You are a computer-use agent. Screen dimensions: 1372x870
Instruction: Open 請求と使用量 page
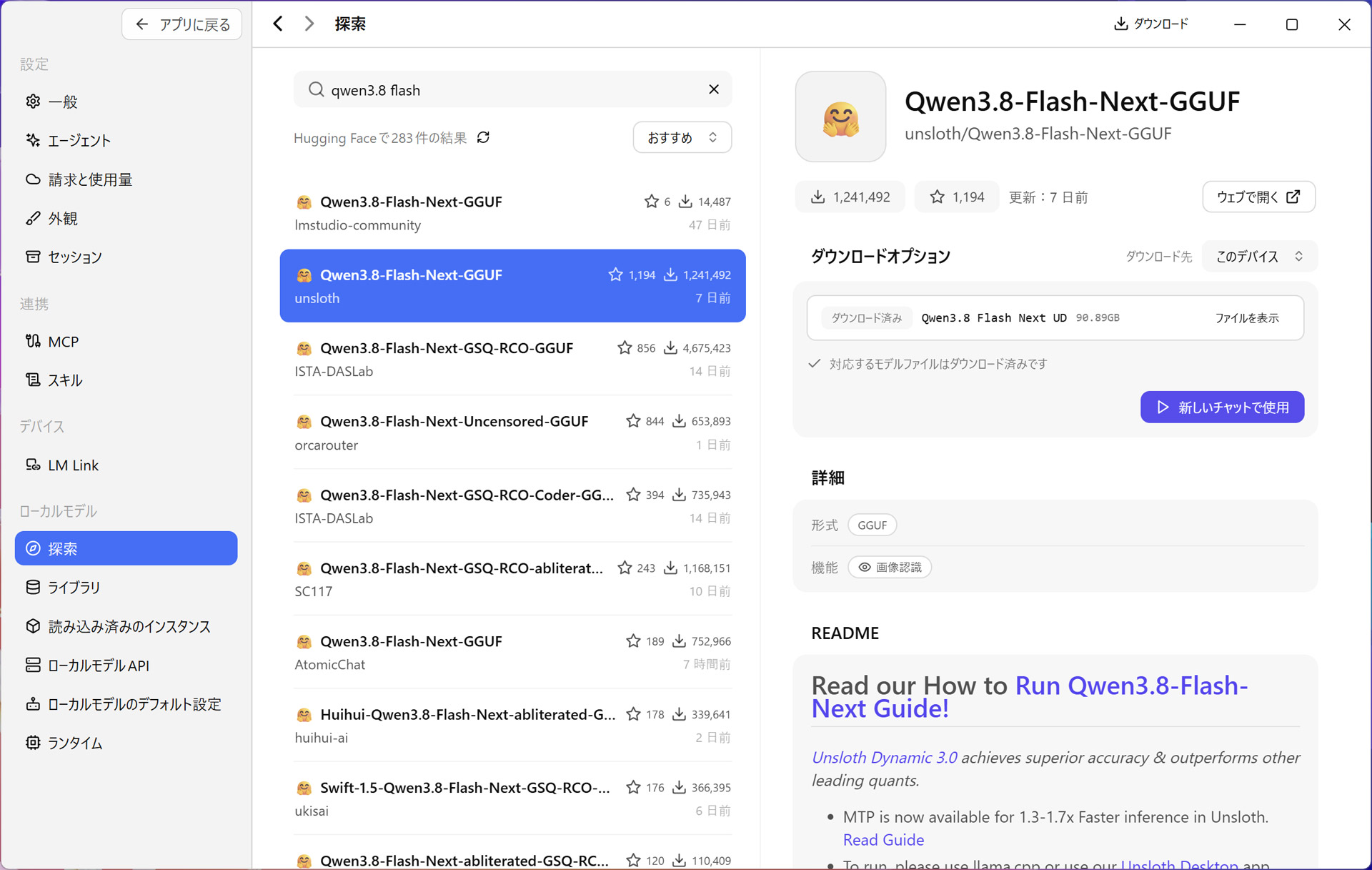(x=126, y=179)
